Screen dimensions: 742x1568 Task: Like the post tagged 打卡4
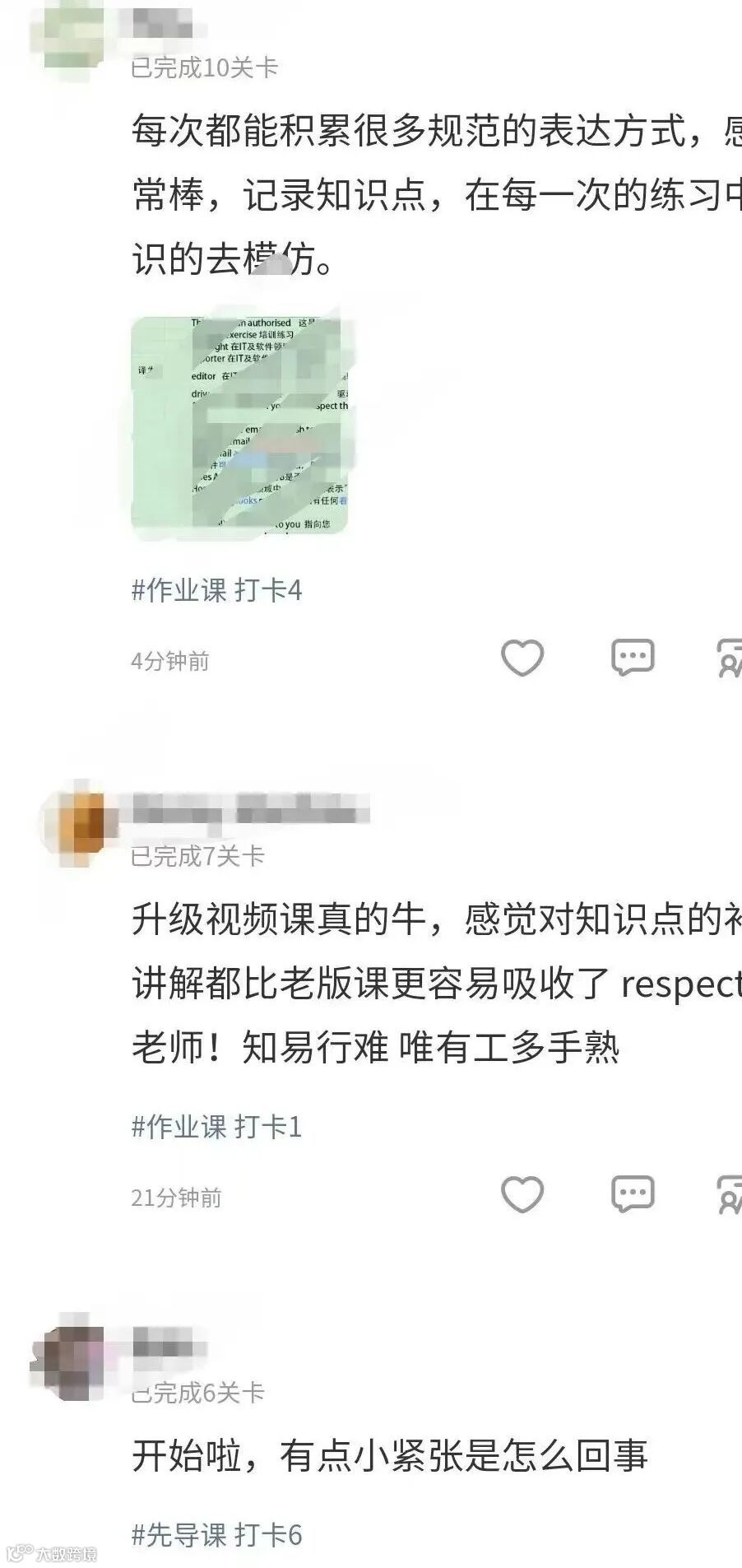pyautogui.click(x=522, y=658)
